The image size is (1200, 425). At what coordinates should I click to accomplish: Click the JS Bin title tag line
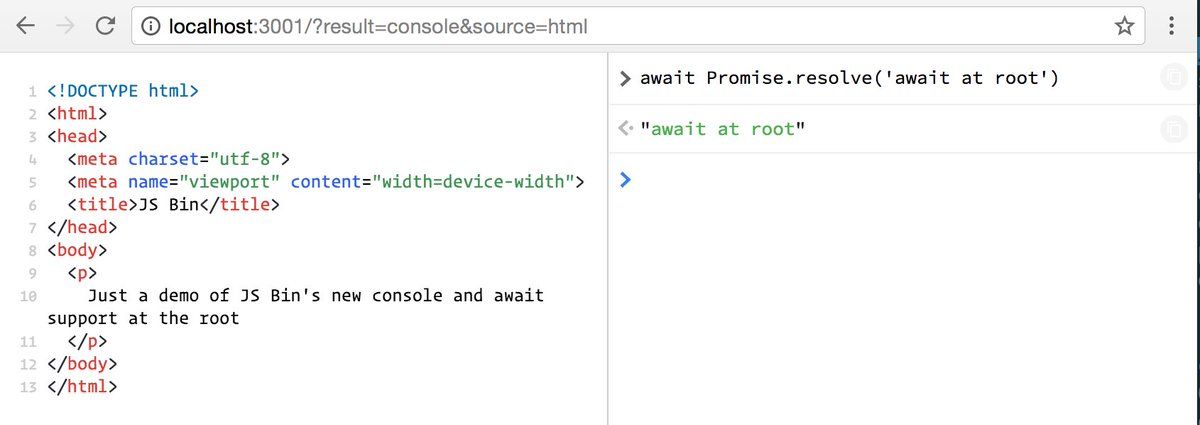[174, 205]
